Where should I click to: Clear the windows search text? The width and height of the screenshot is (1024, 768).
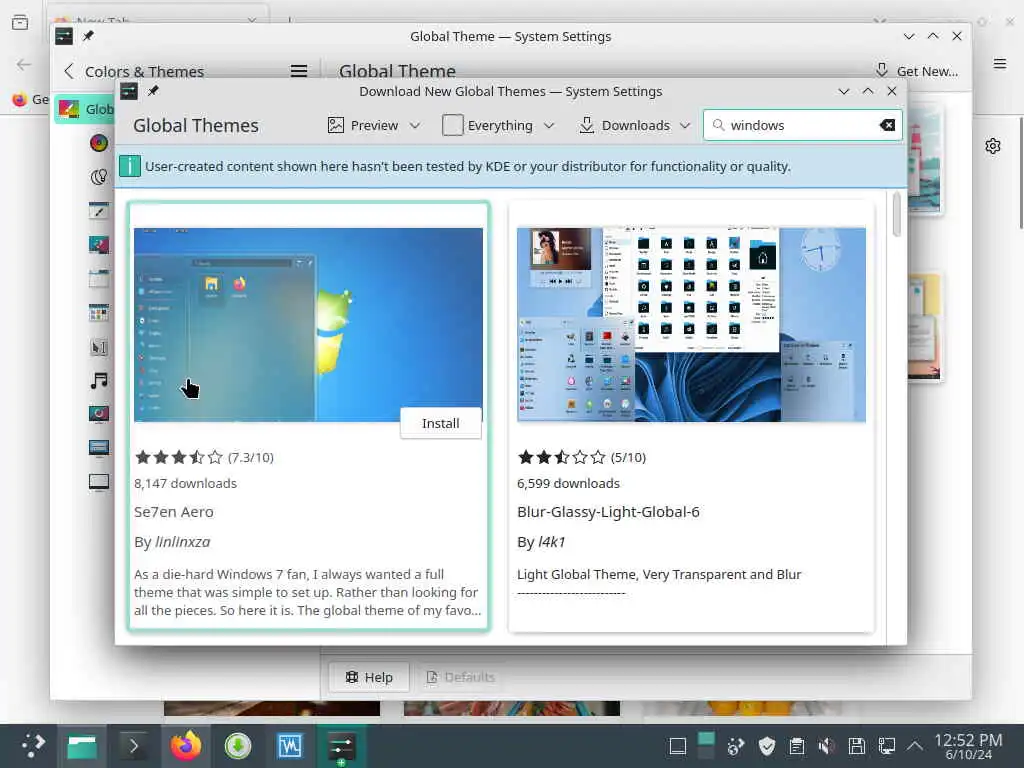(x=887, y=125)
